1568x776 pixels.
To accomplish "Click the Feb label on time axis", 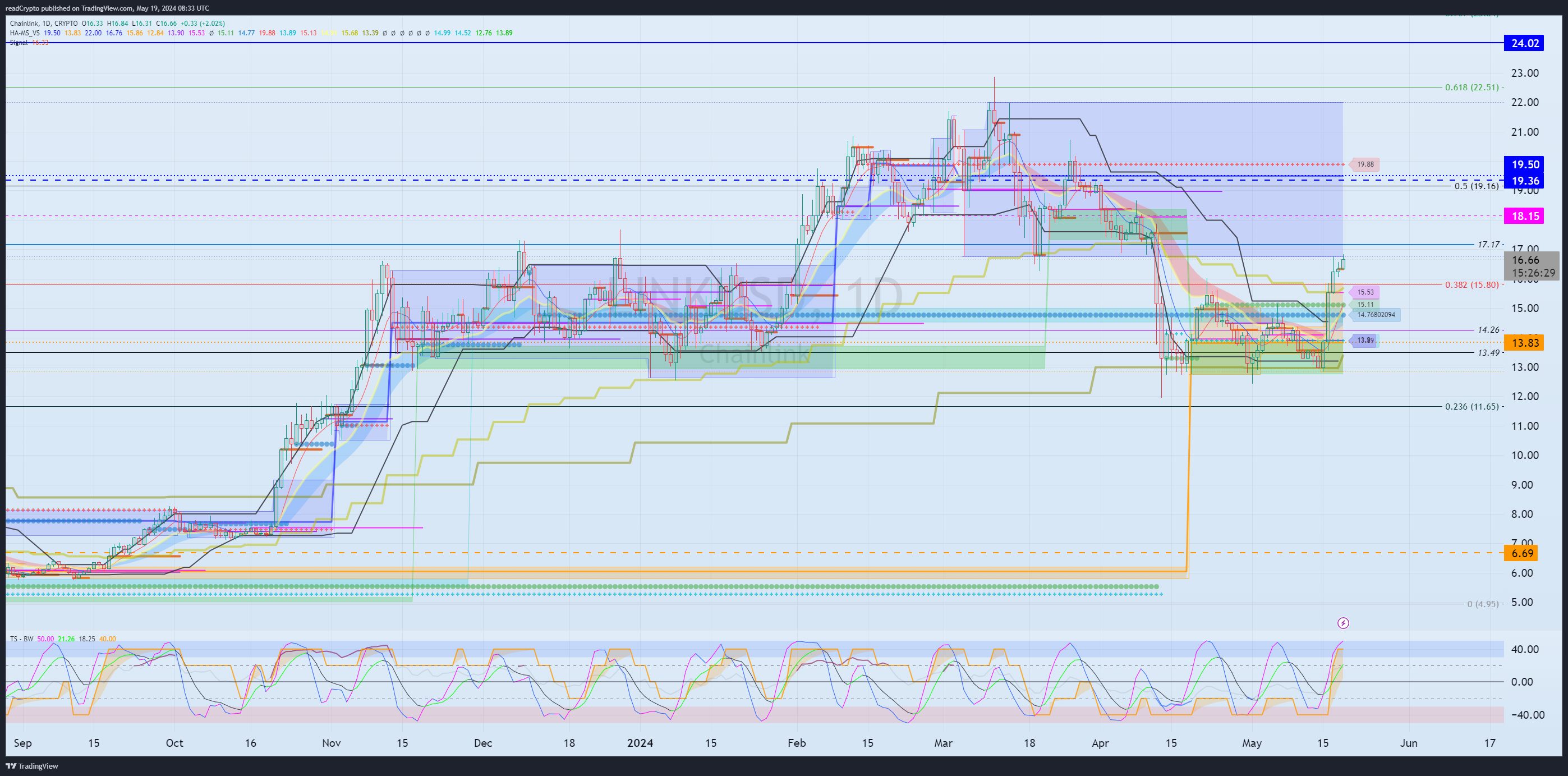I will pyautogui.click(x=796, y=742).
